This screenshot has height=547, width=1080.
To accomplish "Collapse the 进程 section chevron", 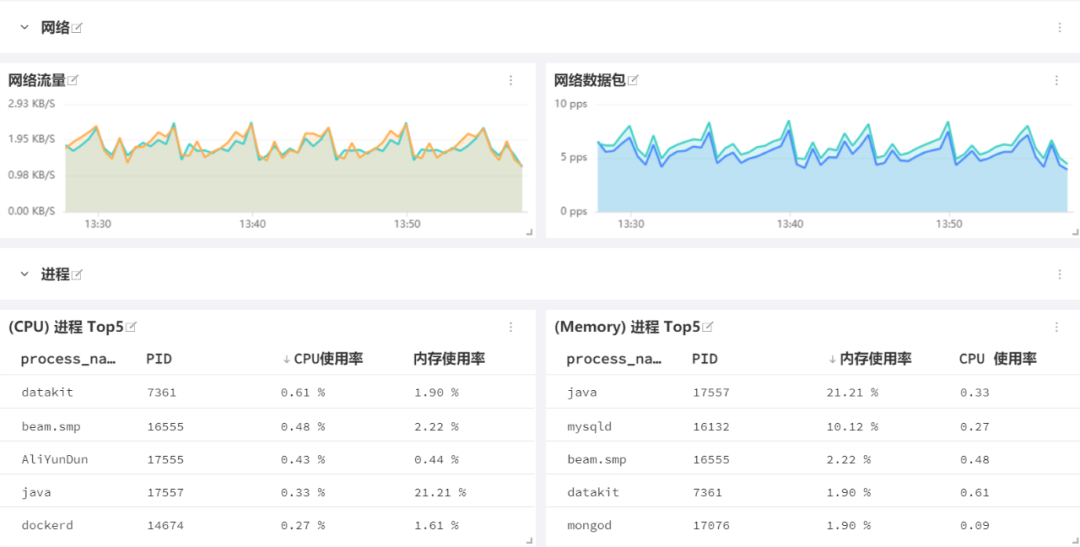I will click(25, 274).
